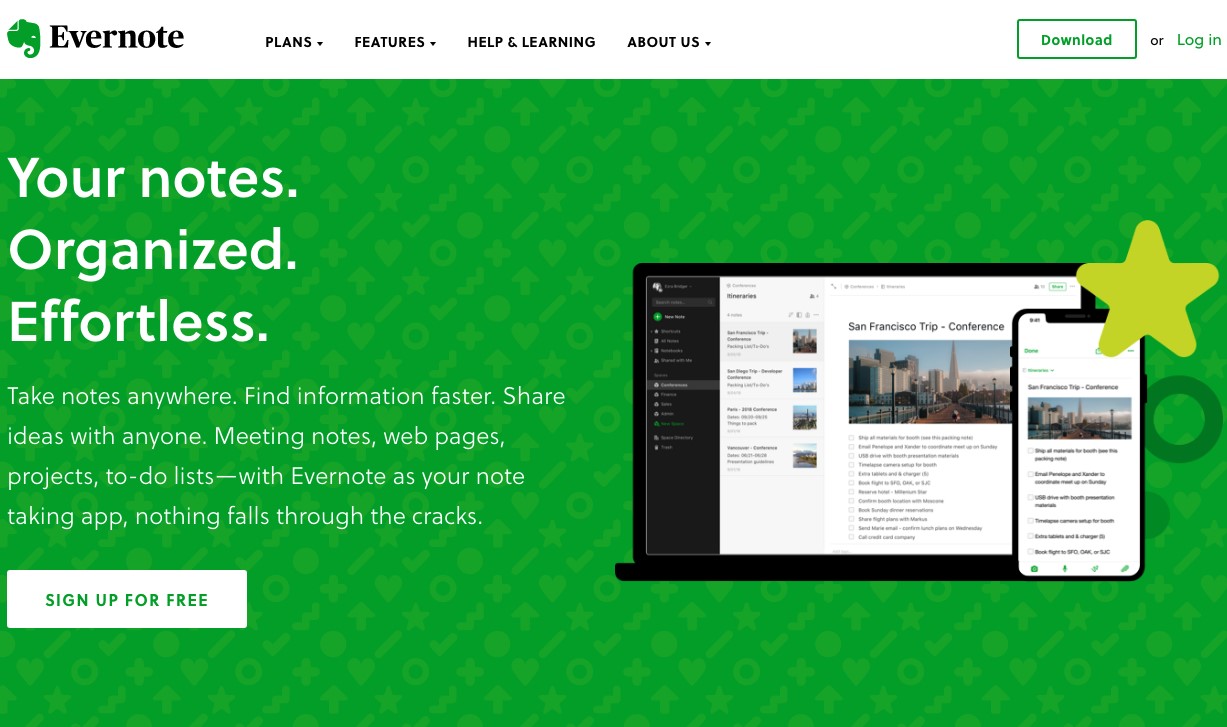Click the Share button in laptop mockup
Image resolution: width=1227 pixels, height=727 pixels.
(x=1057, y=287)
